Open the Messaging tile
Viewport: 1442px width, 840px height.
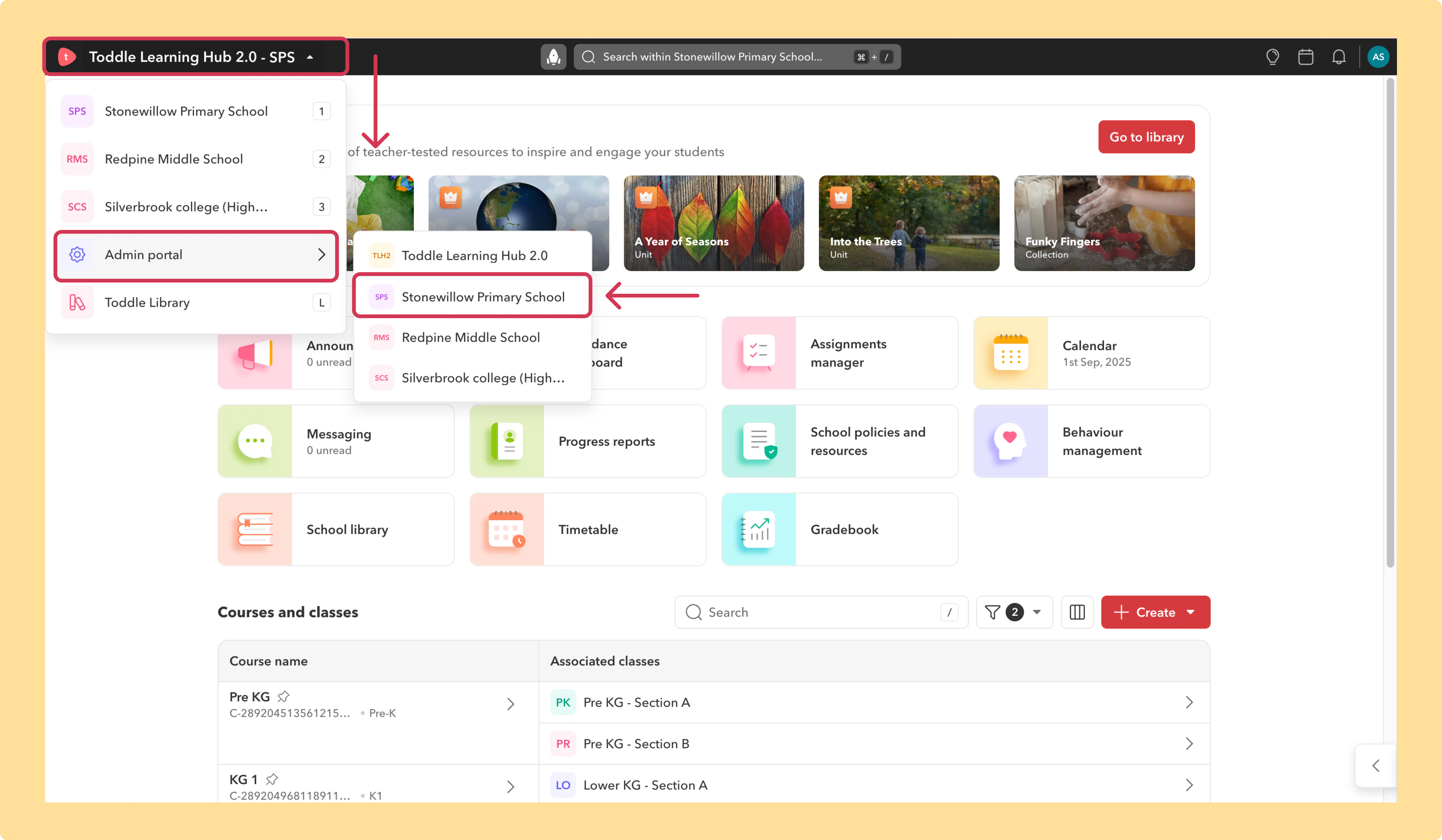coord(336,441)
